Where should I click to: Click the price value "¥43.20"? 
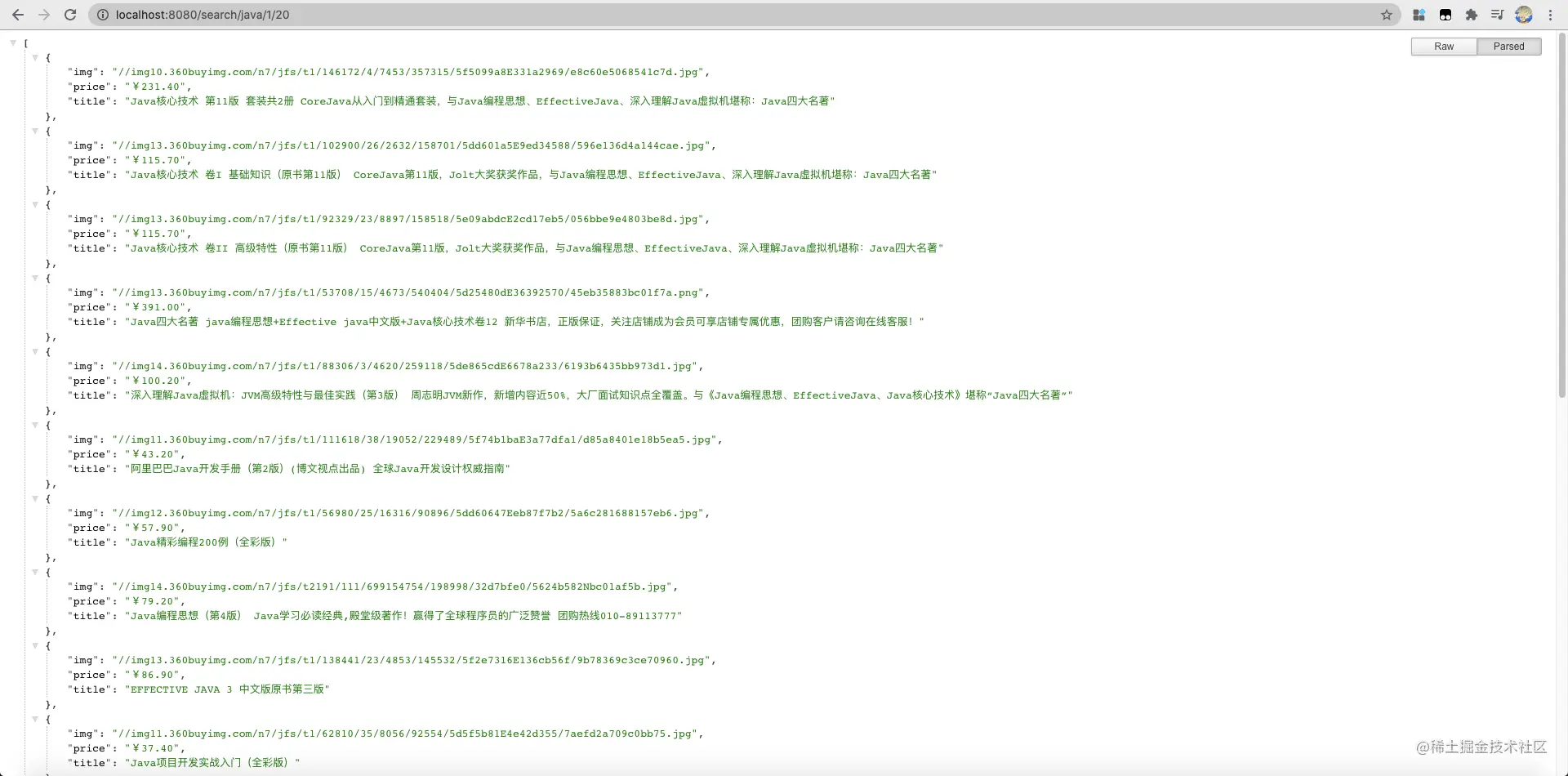[153, 454]
